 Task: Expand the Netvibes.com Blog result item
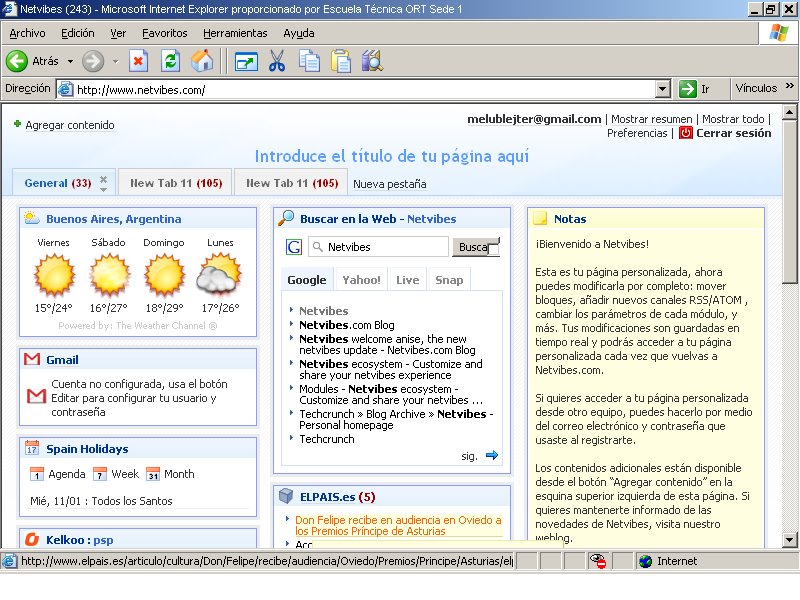click(291, 324)
